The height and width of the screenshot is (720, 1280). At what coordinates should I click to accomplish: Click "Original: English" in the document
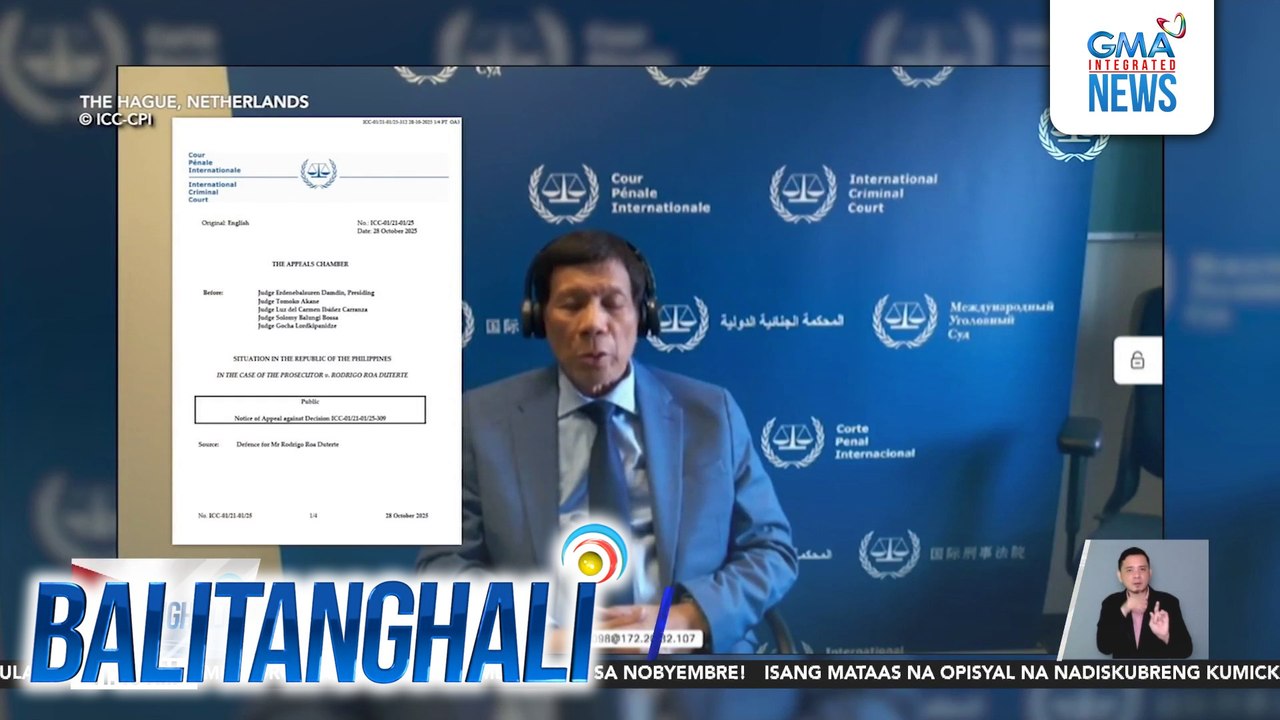pos(225,222)
